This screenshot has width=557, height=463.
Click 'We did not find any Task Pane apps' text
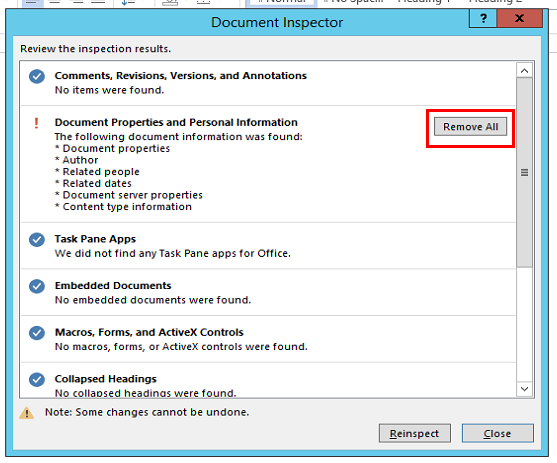coord(173,253)
